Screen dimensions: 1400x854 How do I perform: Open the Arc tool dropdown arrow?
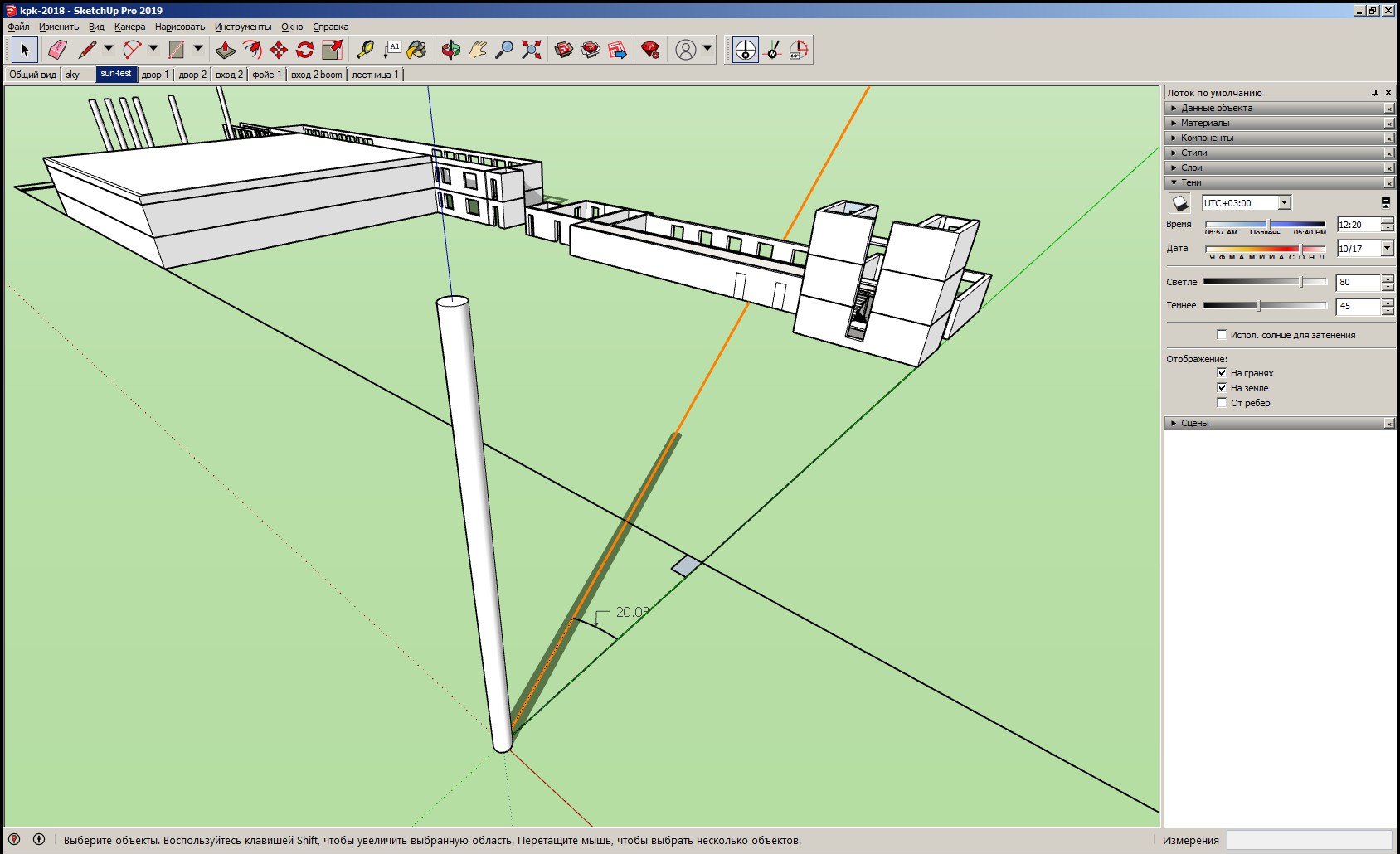[153, 49]
